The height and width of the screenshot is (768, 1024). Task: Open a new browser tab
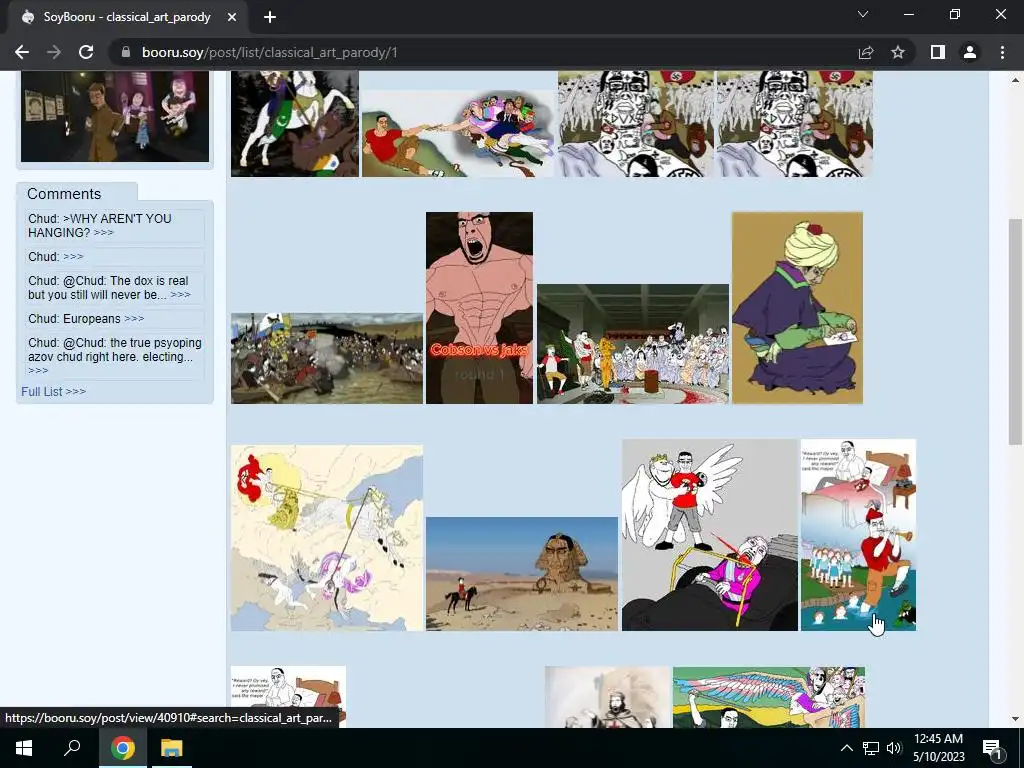tap(270, 17)
